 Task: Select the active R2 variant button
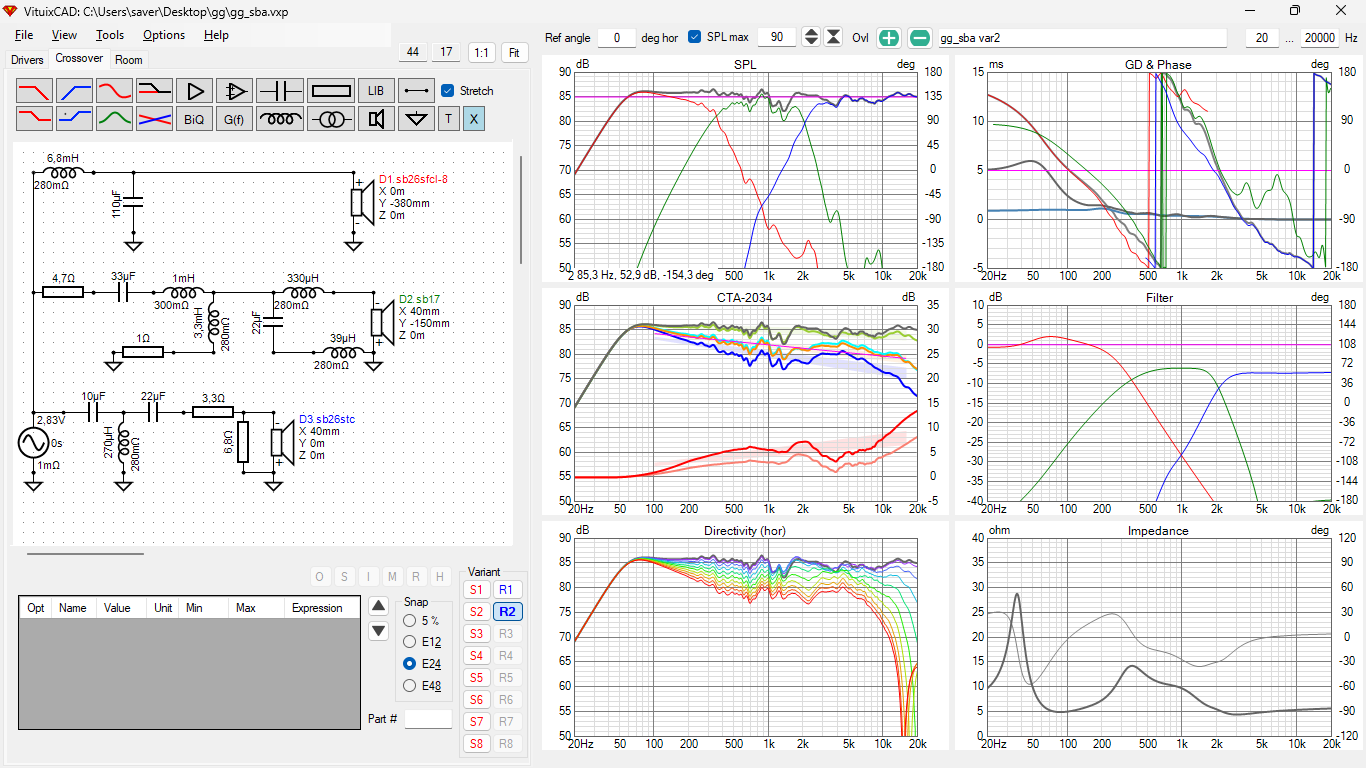[507, 612]
